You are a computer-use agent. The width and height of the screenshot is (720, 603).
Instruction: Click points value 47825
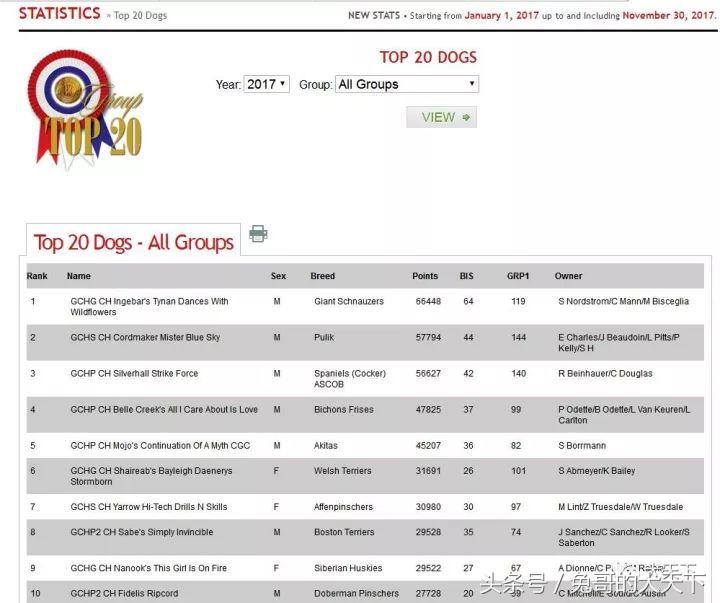428,409
